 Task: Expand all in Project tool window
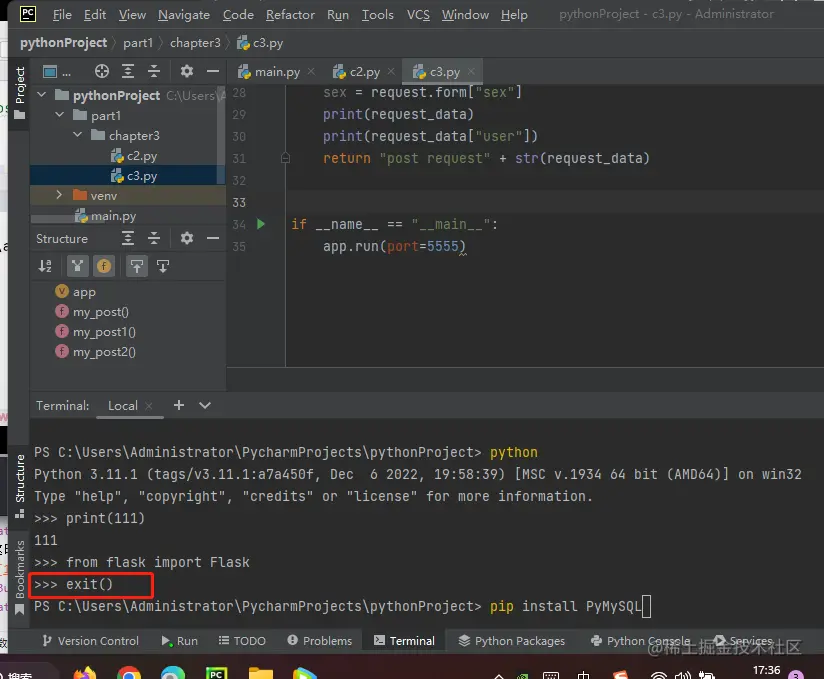pyautogui.click(x=128, y=71)
